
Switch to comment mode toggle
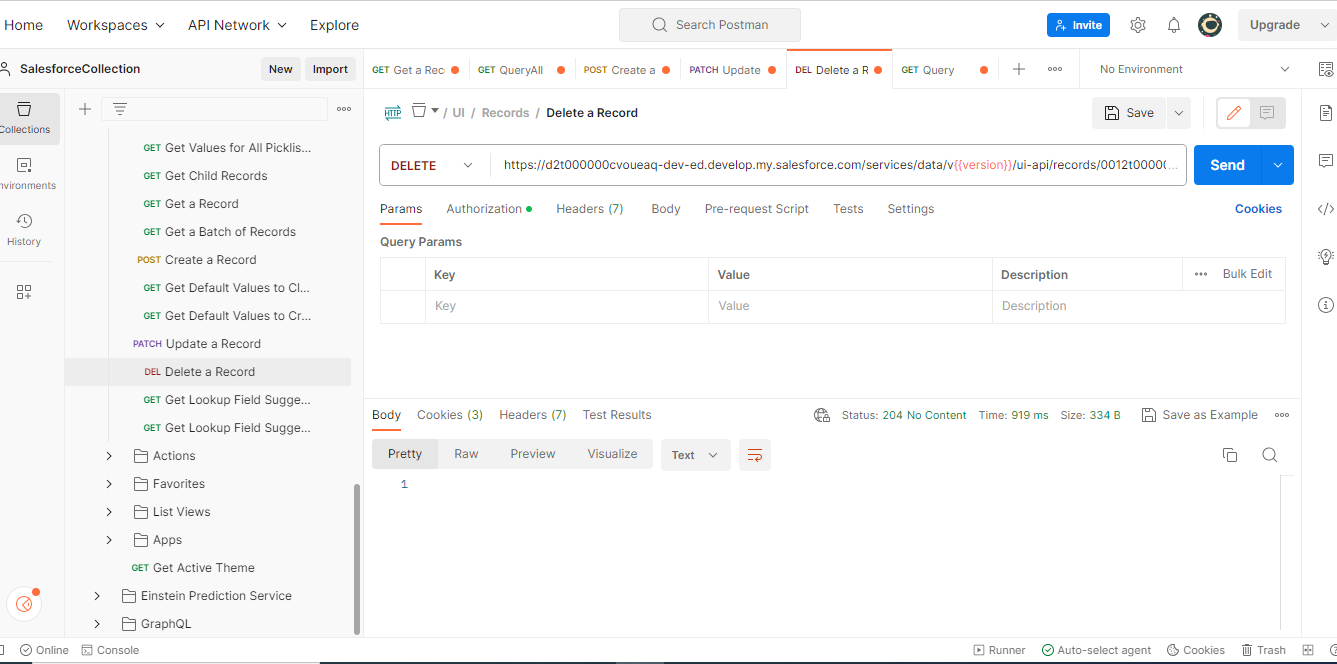1267,113
